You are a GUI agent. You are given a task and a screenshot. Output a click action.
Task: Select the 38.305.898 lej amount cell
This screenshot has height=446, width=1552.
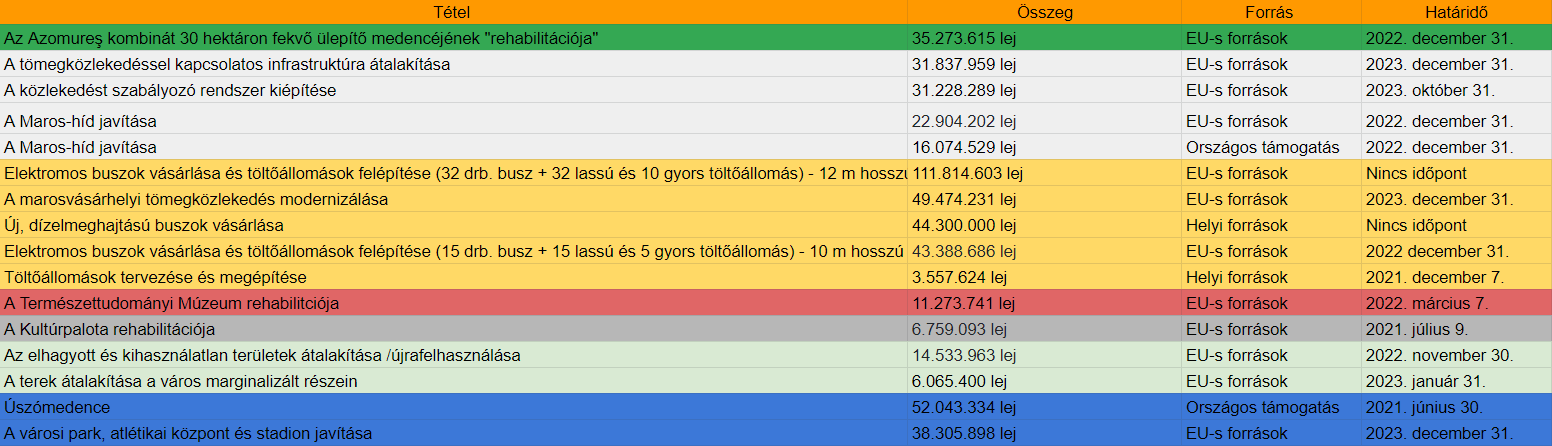click(x=964, y=433)
